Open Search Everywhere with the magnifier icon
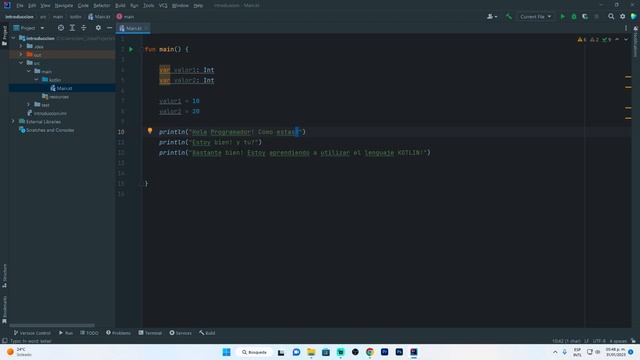This screenshot has height=360, width=640. point(611,17)
